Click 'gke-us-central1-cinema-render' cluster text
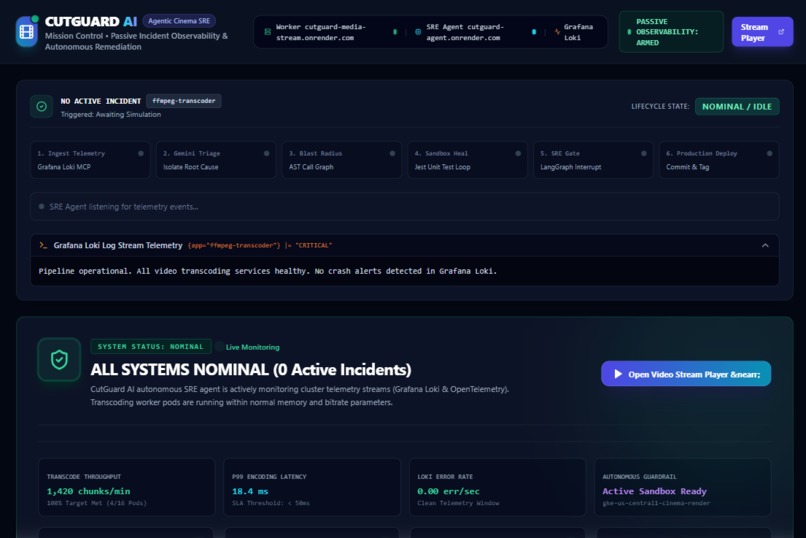 656,503
